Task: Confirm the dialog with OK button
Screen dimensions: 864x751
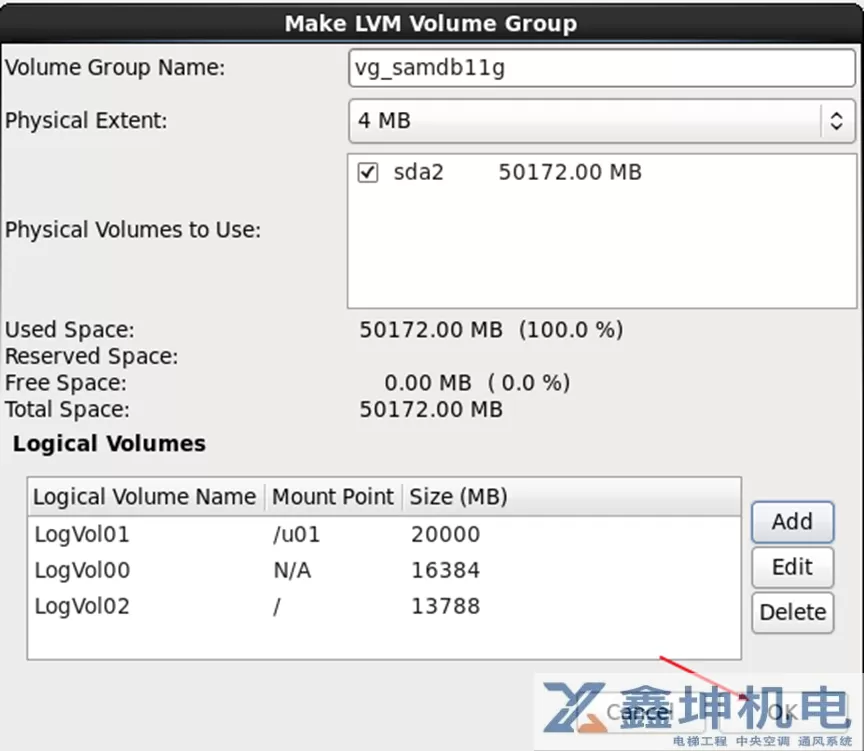Action: (x=782, y=712)
